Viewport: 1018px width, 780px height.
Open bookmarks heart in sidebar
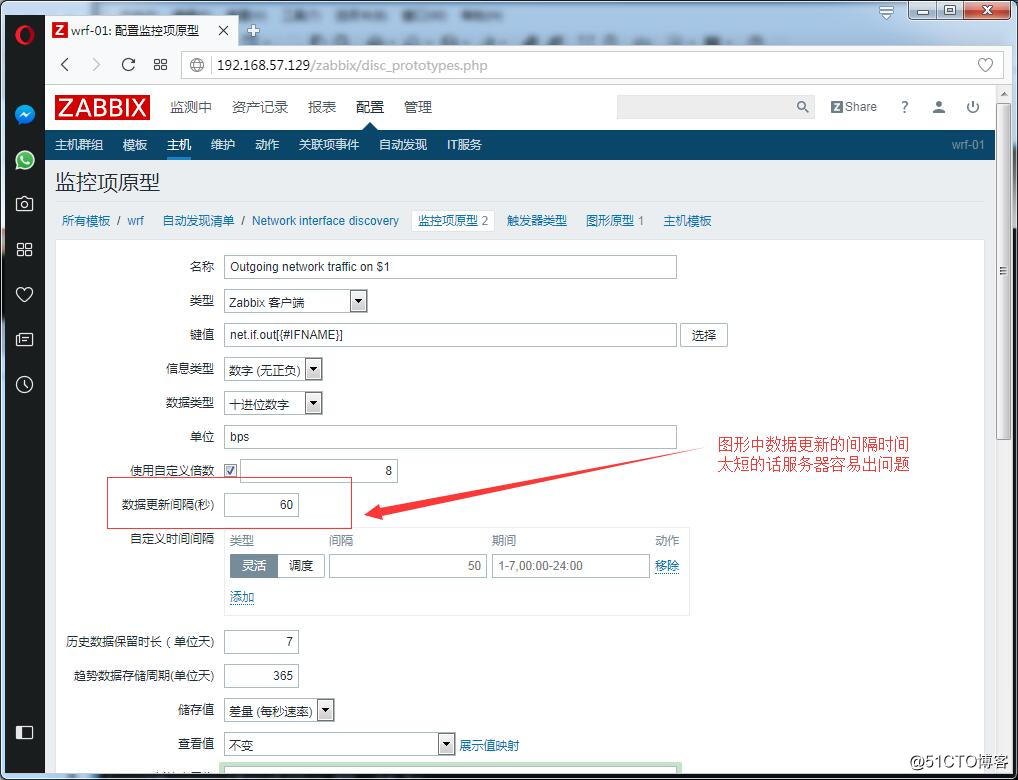coord(25,295)
